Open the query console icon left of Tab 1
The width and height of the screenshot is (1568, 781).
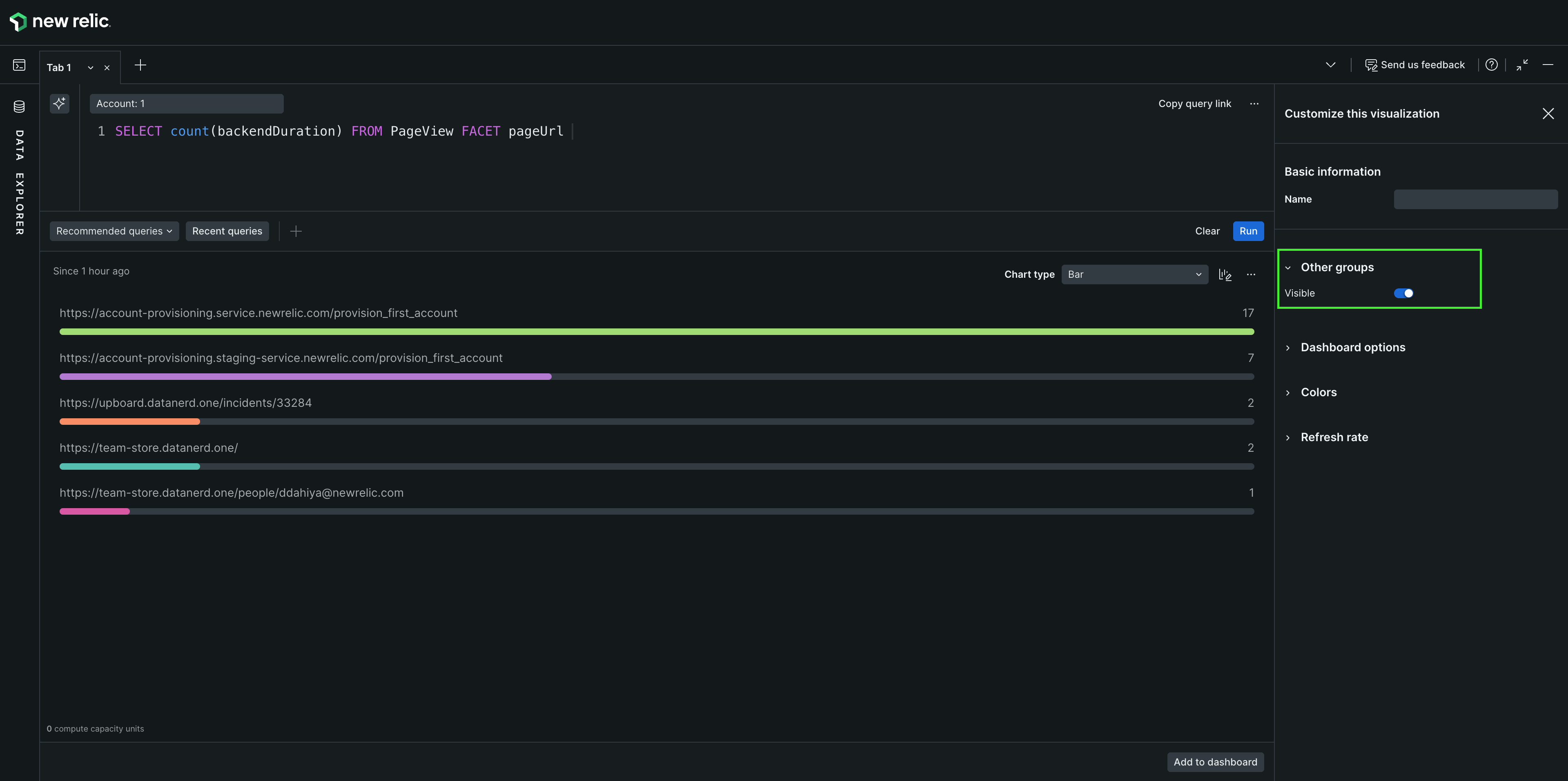tap(20, 65)
